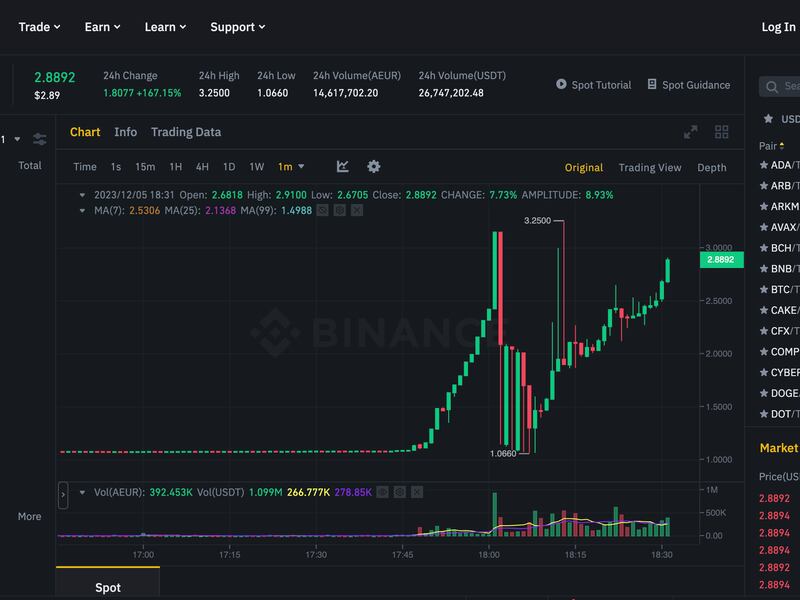Open the Learn menu
The width and height of the screenshot is (800, 600).
[165, 27]
